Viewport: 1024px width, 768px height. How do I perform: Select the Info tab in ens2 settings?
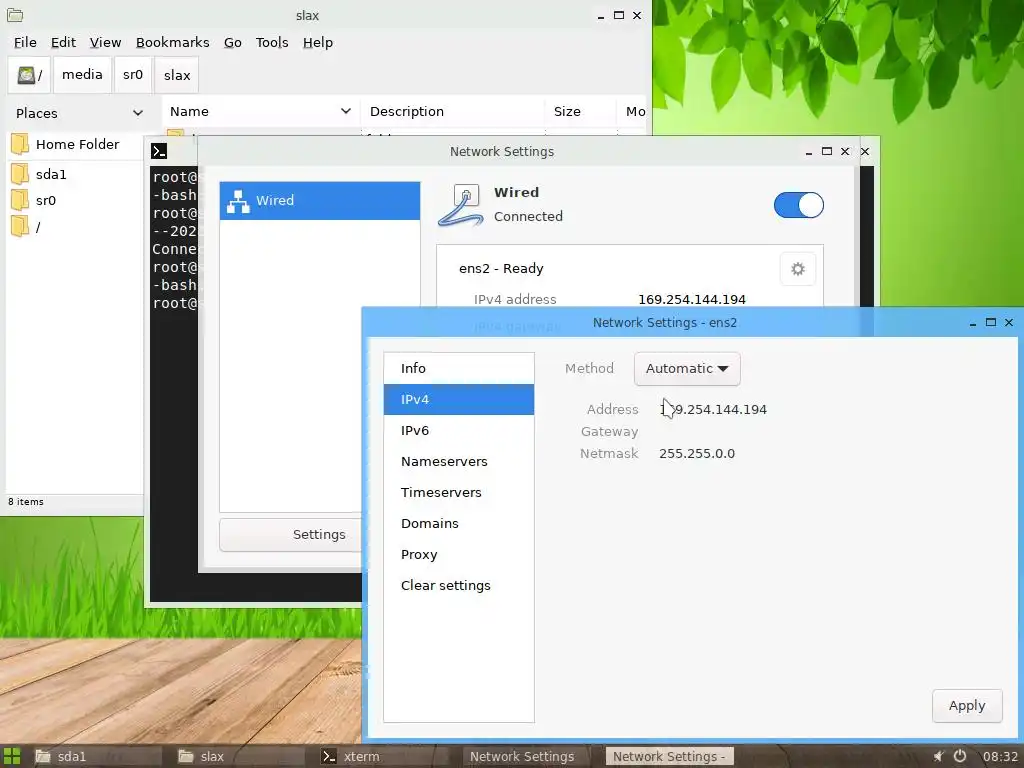[x=458, y=368]
